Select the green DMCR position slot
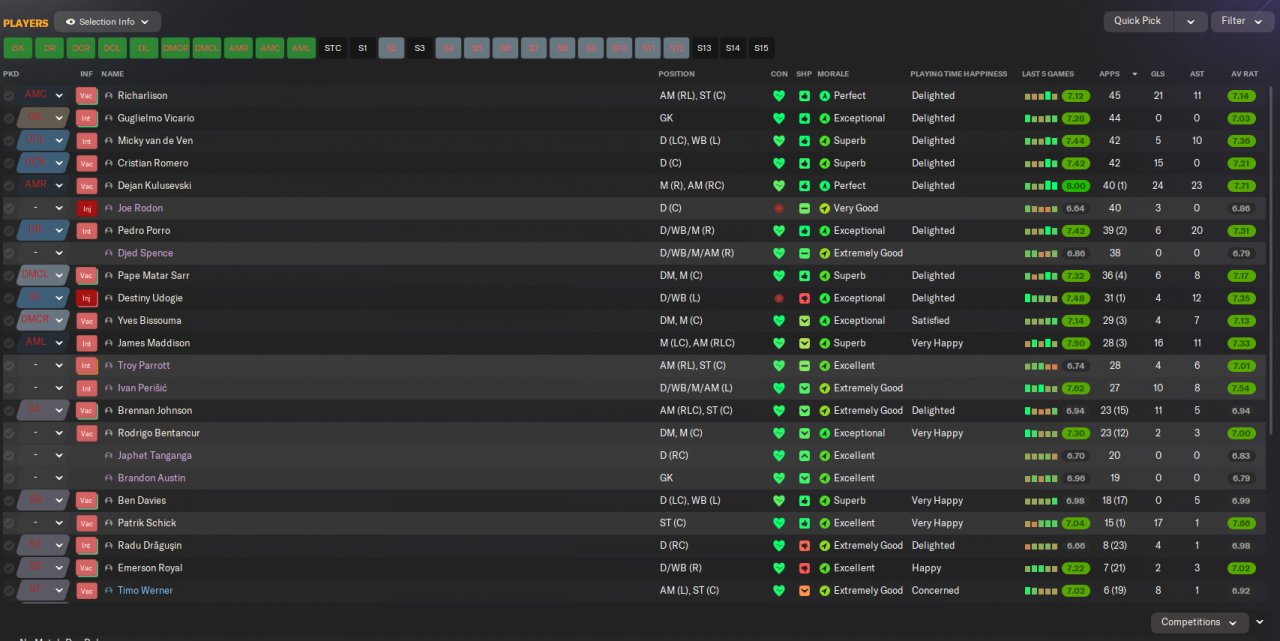Viewport: 1280px width, 641px height. click(x=175, y=48)
